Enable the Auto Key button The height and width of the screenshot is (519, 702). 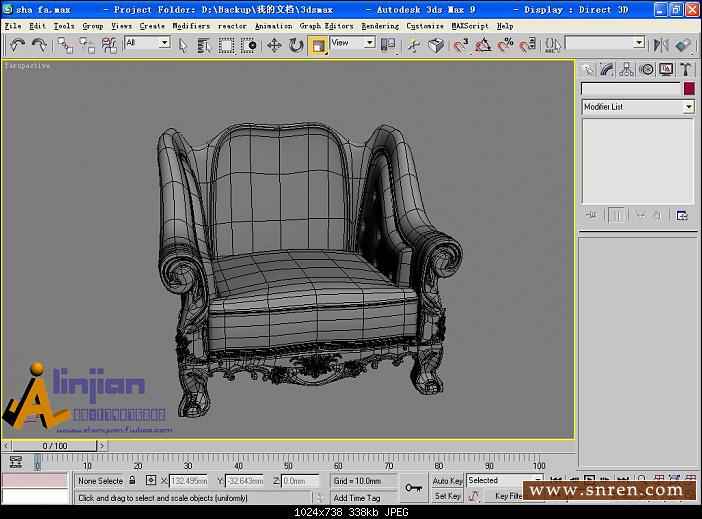click(x=447, y=481)
